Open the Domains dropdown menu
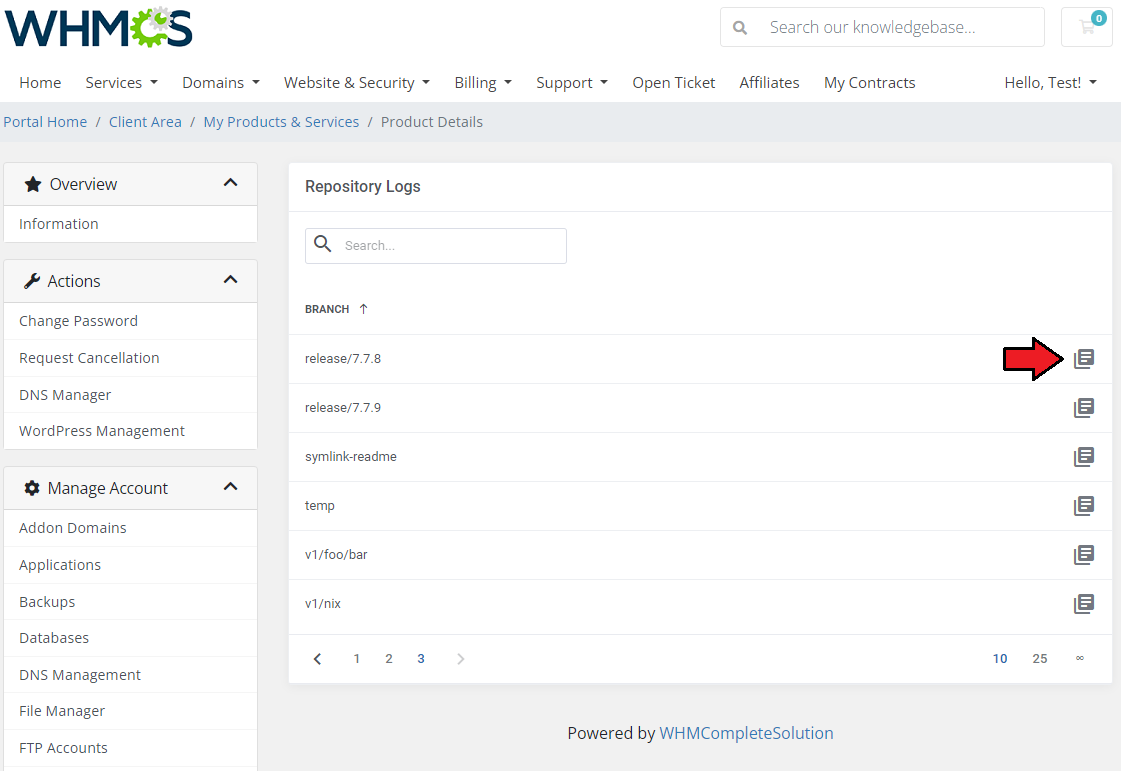 (221, 82)
